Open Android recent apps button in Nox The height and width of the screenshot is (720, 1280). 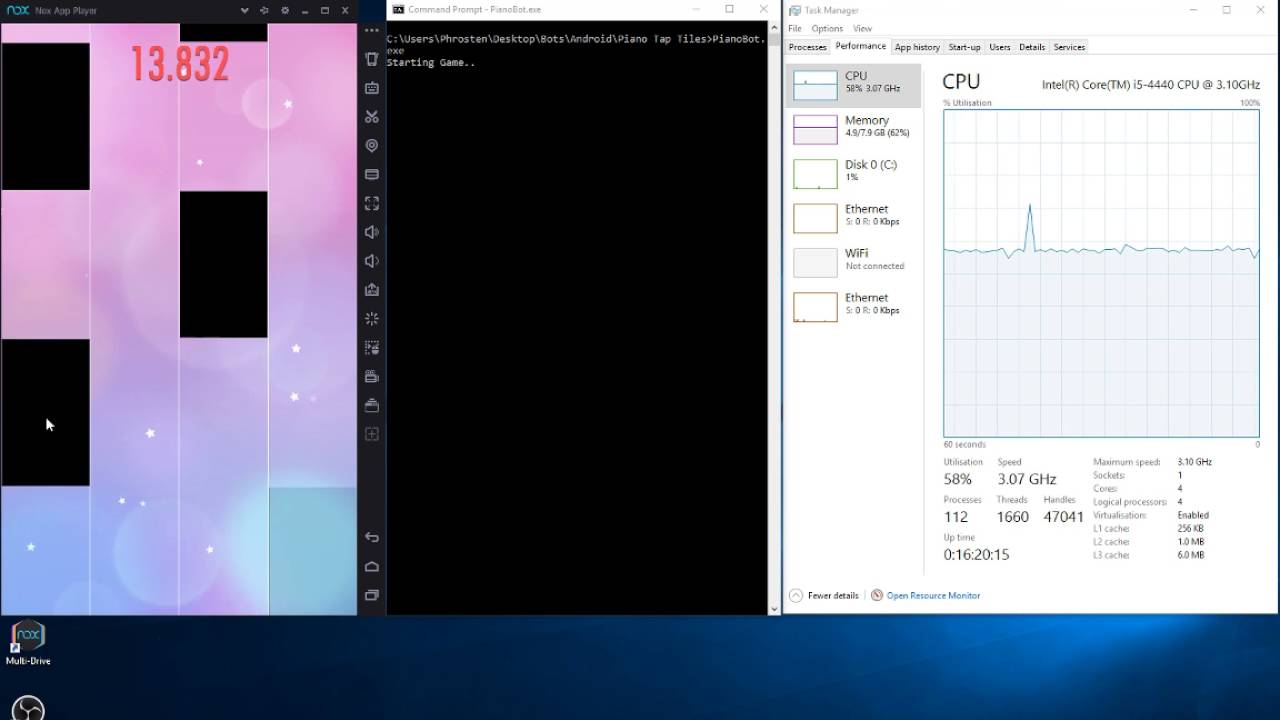[372, 595]
